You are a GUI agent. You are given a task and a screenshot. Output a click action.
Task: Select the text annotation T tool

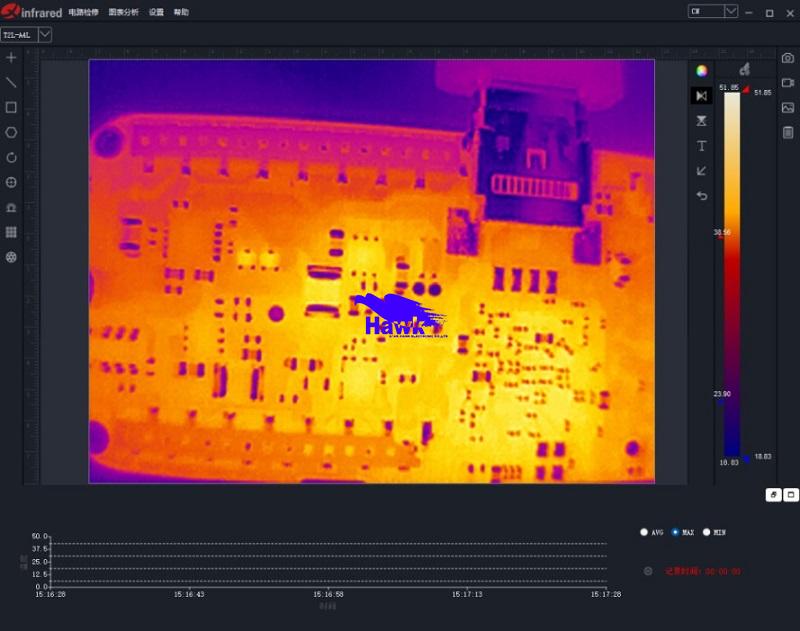(702, 146)
